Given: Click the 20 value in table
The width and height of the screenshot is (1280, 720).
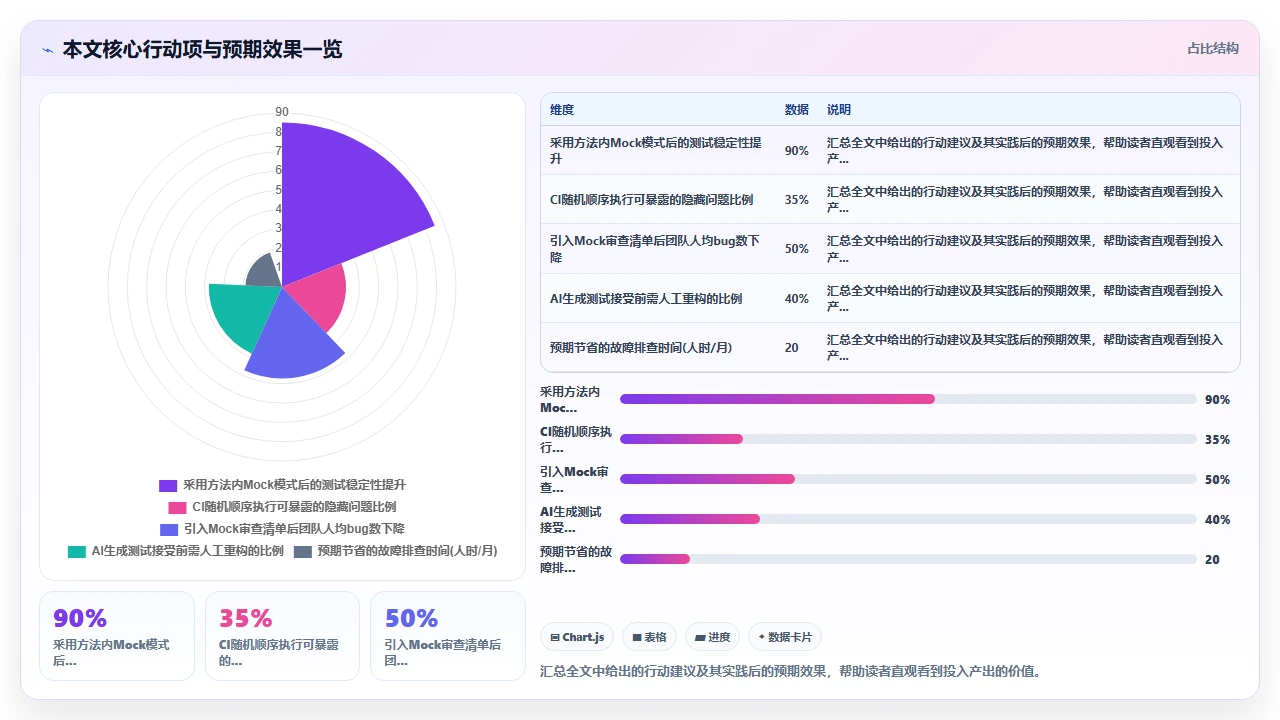Looking at the screenshot, I should click(792, 347).
